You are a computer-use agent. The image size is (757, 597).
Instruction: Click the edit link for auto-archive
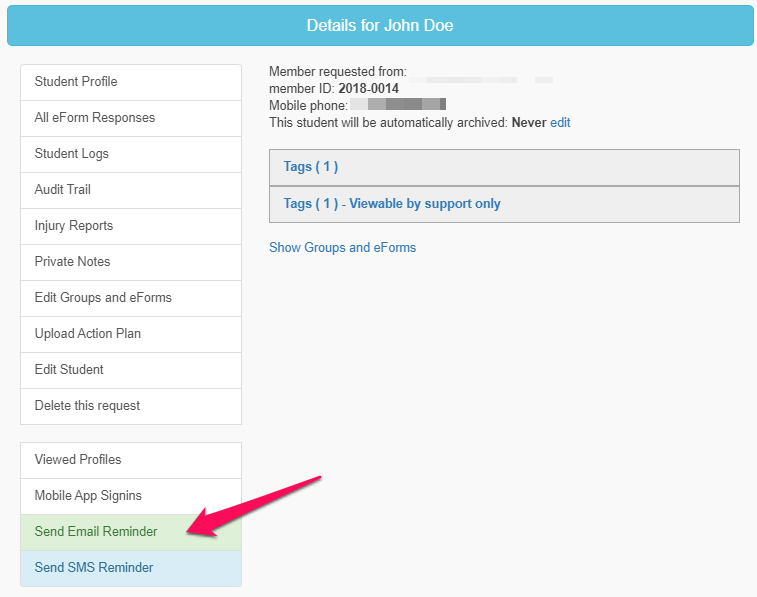(560, 123)
